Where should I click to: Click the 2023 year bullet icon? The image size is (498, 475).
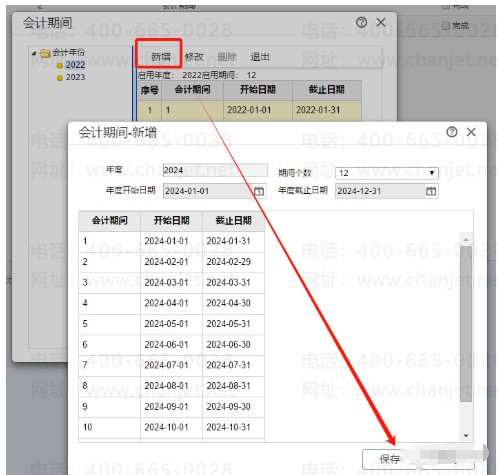pyautogui.click(x=60, y=78)
